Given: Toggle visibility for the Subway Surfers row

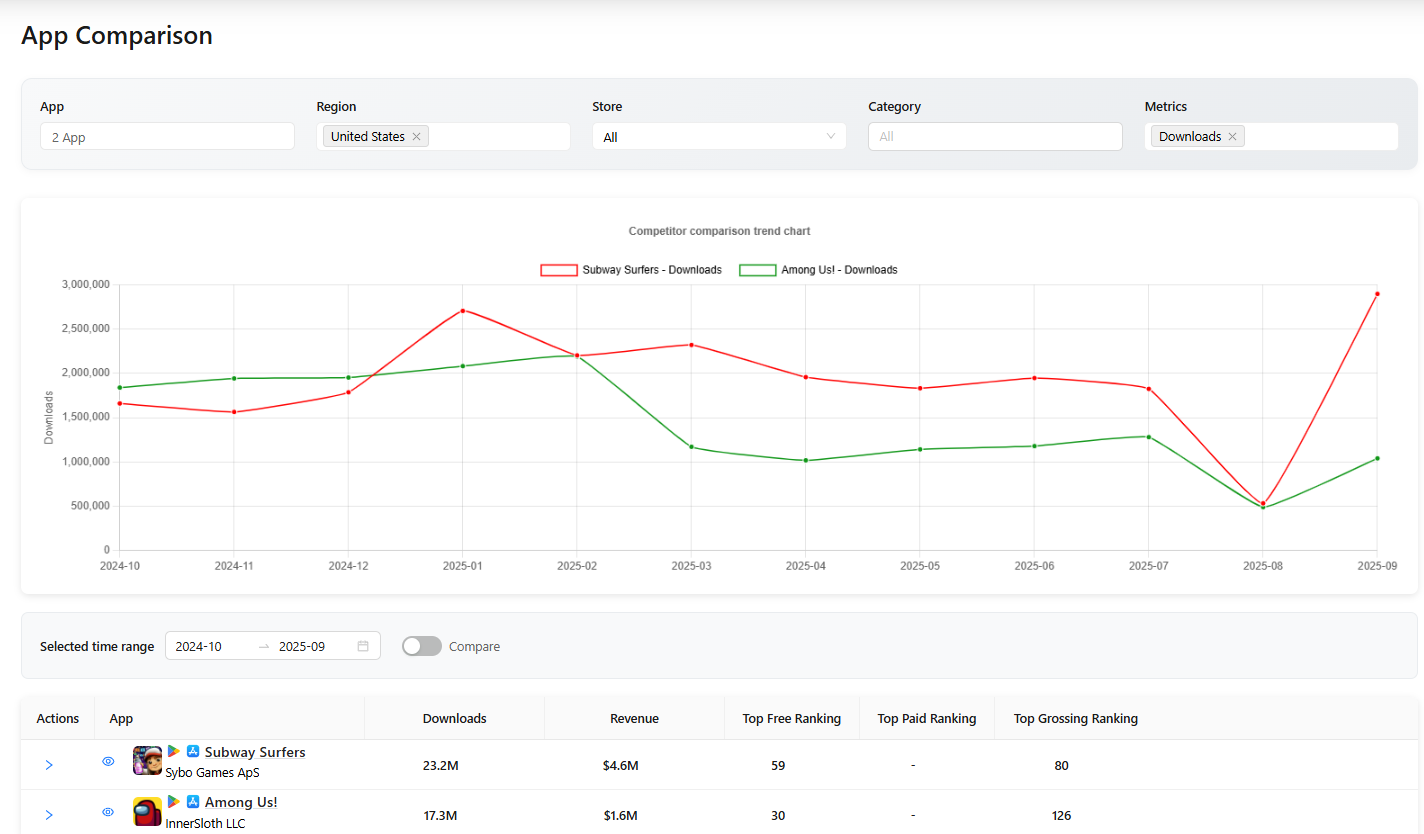Looking at the screenshot, I should point(108,761).
